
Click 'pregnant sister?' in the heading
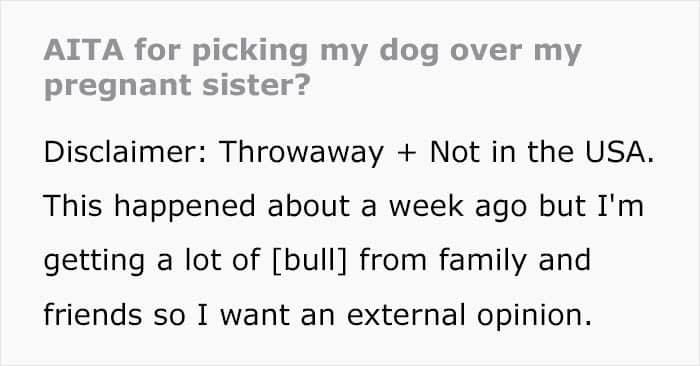[177, 85]
